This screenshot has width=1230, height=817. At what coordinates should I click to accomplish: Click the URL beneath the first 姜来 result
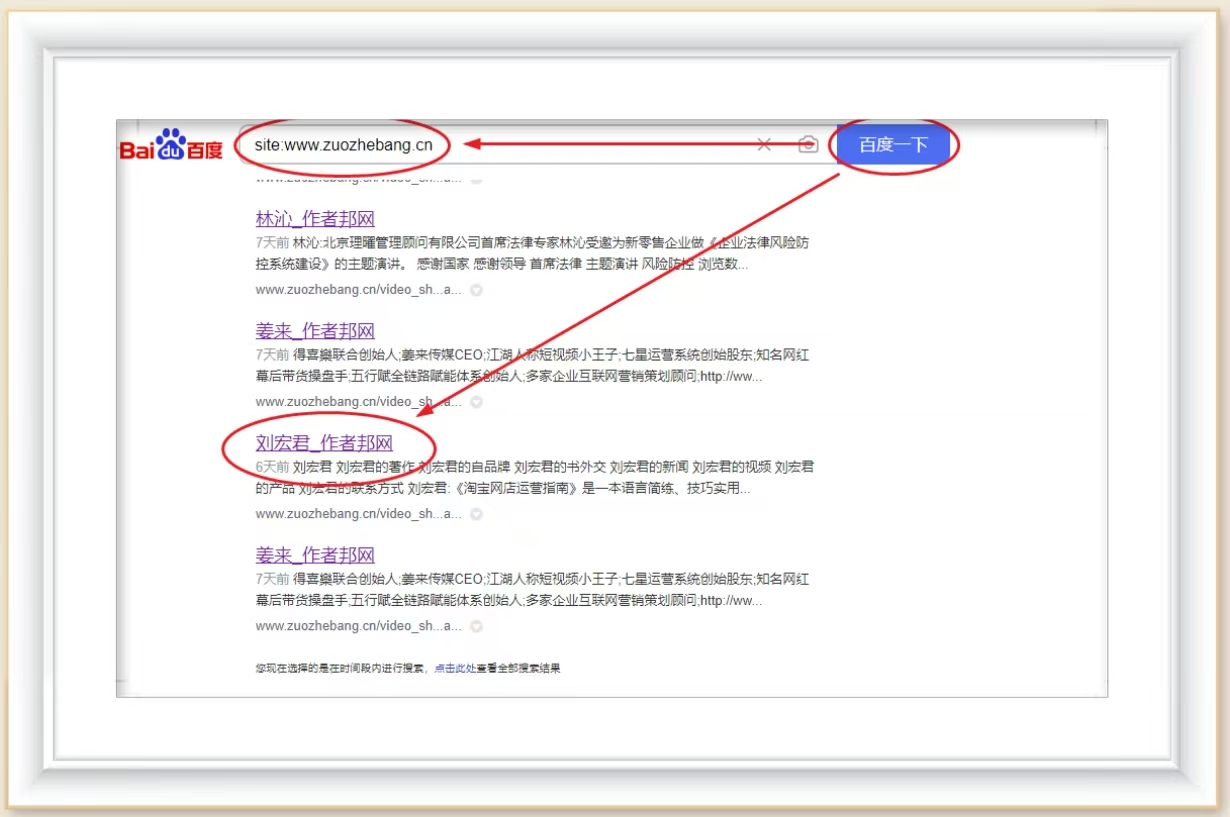pyautogui.click(x=358, y=402)
